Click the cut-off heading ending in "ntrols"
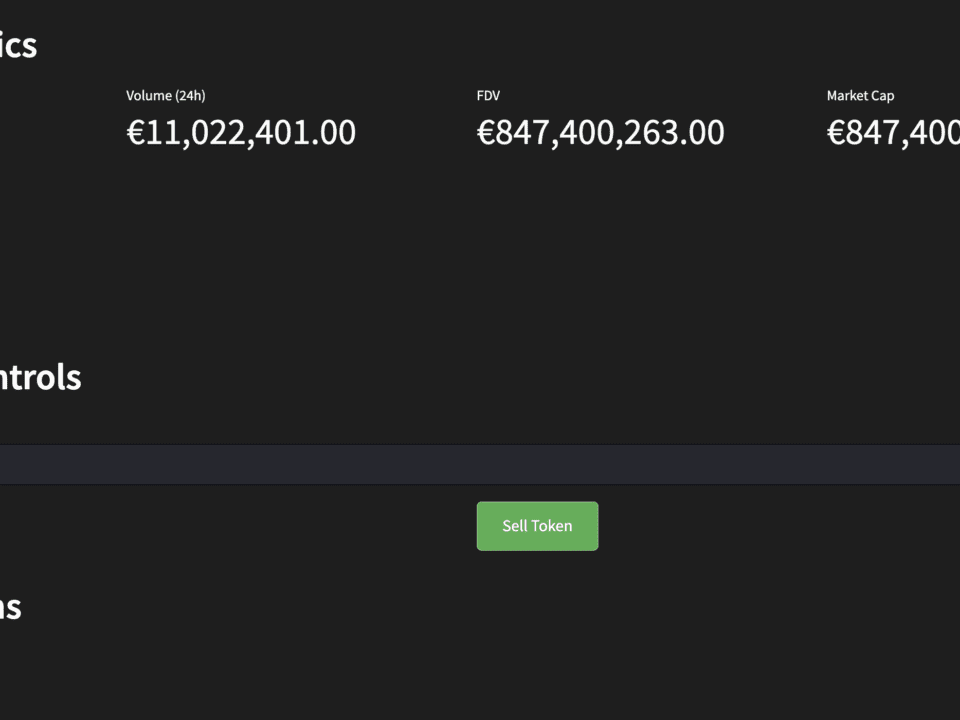 point(40,377)
